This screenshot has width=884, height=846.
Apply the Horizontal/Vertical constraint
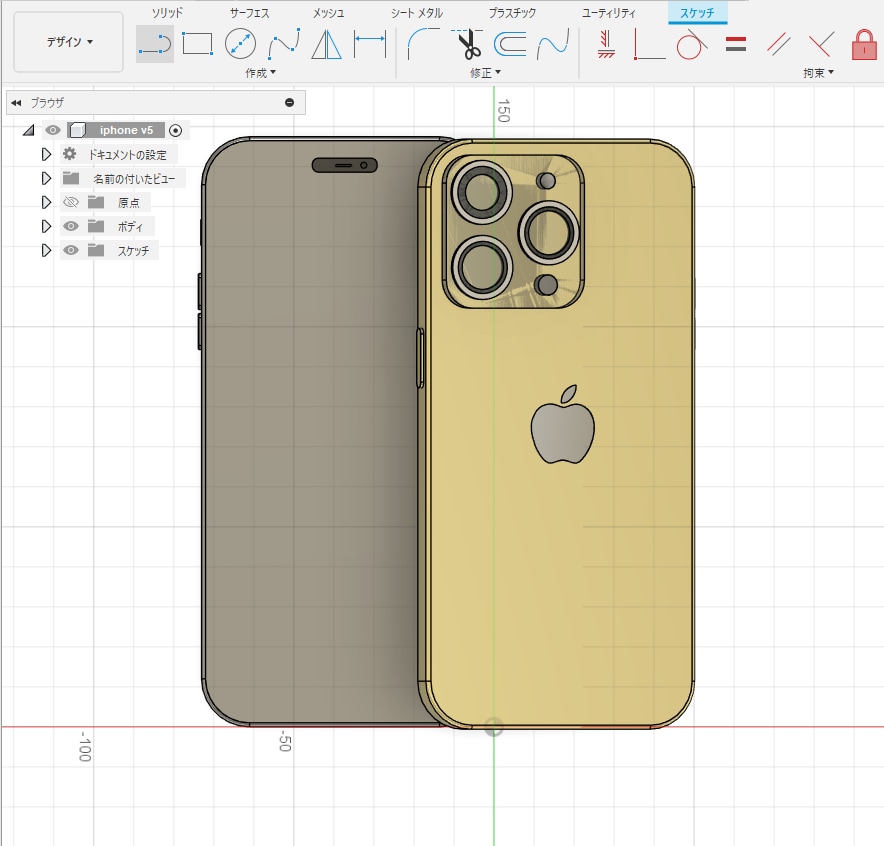[x=607, y=44]
